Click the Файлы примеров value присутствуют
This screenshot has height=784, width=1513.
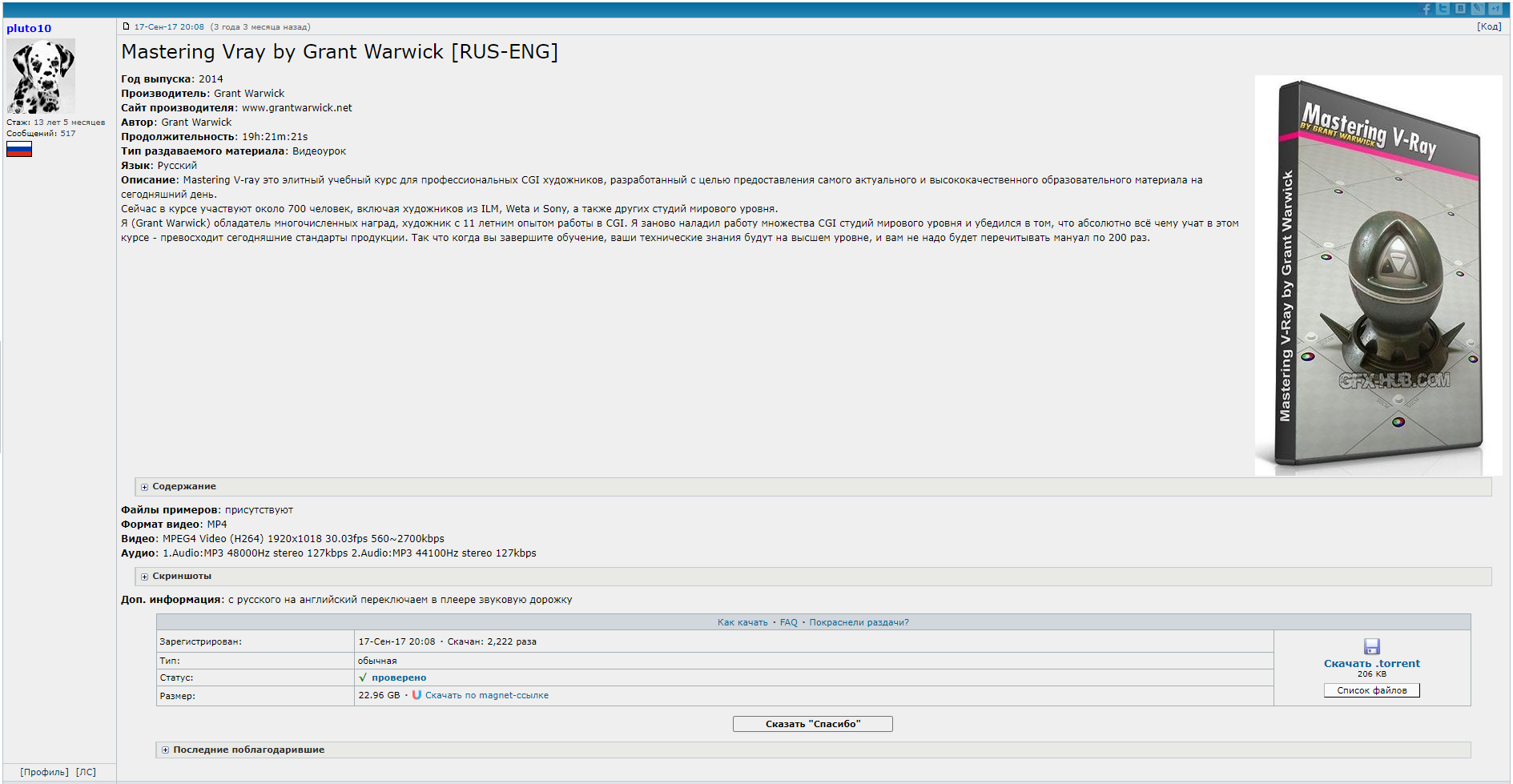pyautogui.click(x=259, y=510)
